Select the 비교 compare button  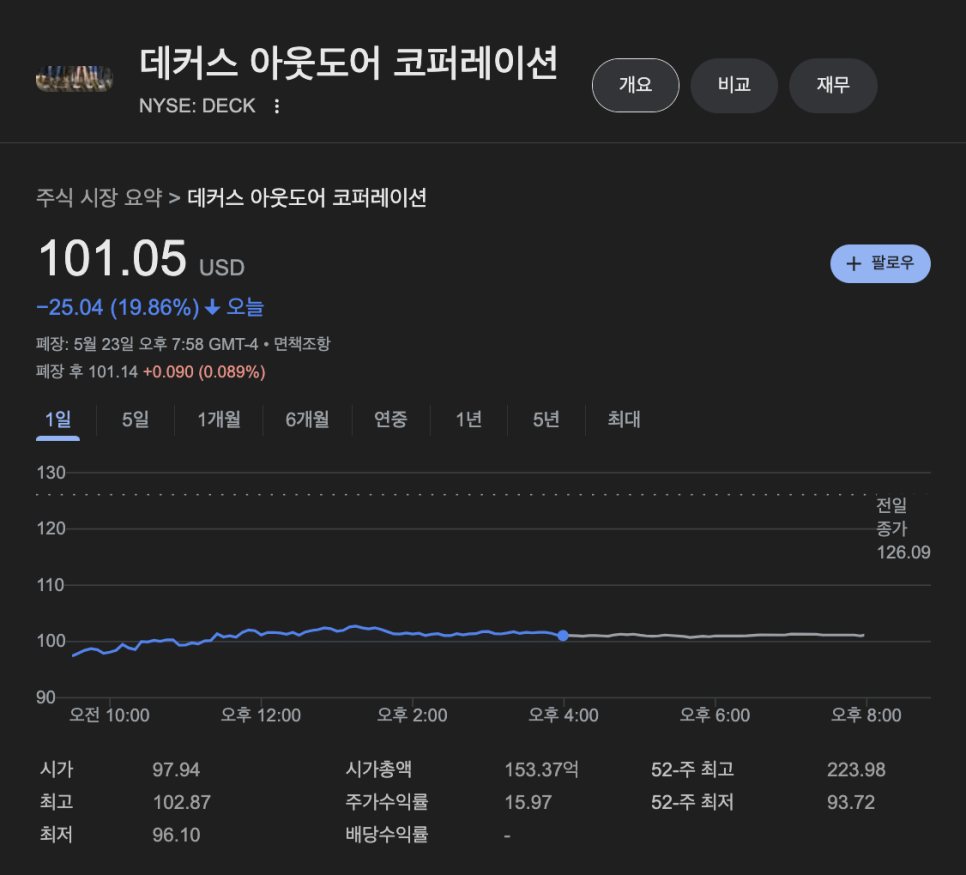(734, 85)
